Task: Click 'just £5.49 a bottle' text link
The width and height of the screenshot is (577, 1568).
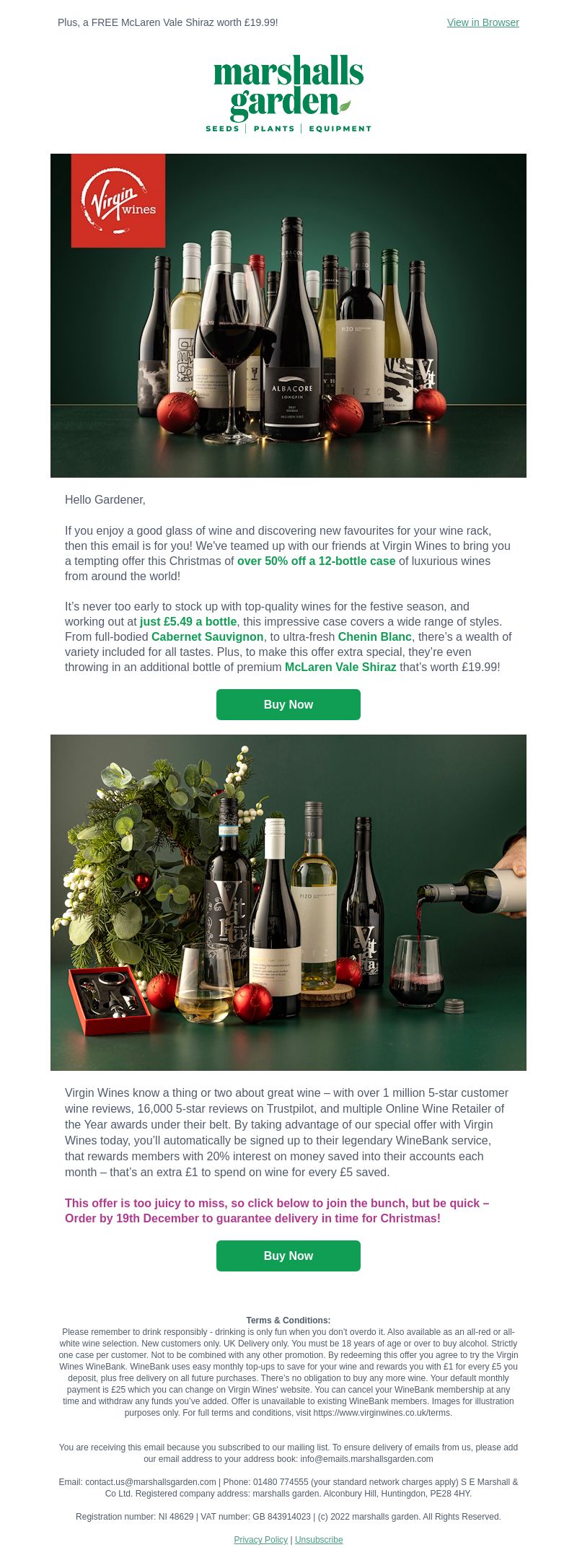Action: click(188, 621)
